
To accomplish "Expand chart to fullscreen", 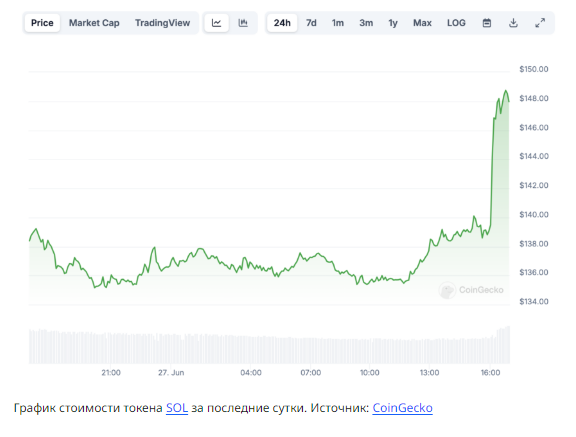I will tap(540, 23).
